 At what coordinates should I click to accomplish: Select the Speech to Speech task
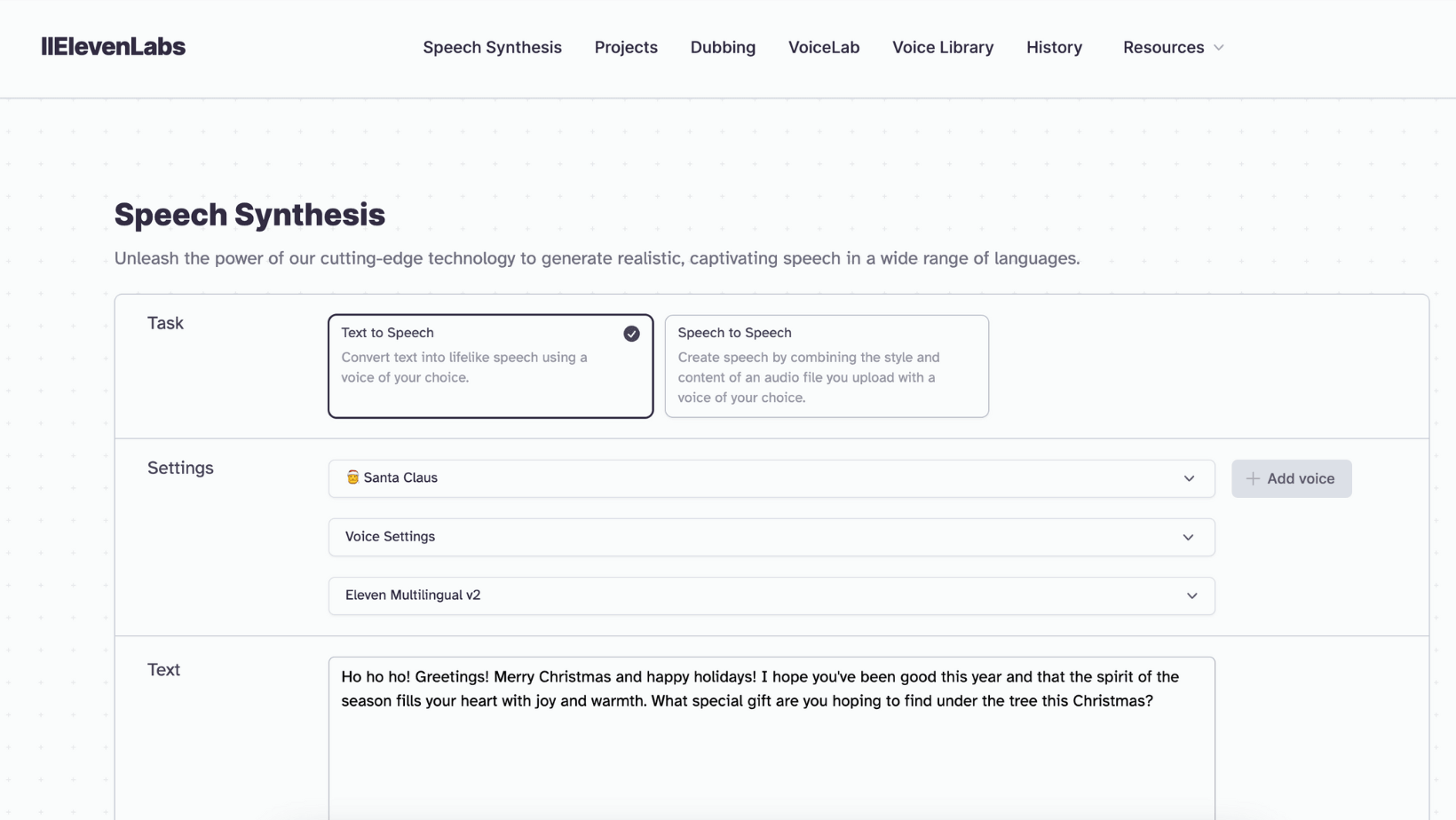coord(826,366)
